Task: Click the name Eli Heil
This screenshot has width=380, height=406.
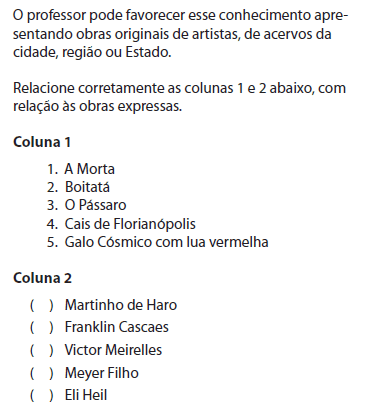Action: 86,395
